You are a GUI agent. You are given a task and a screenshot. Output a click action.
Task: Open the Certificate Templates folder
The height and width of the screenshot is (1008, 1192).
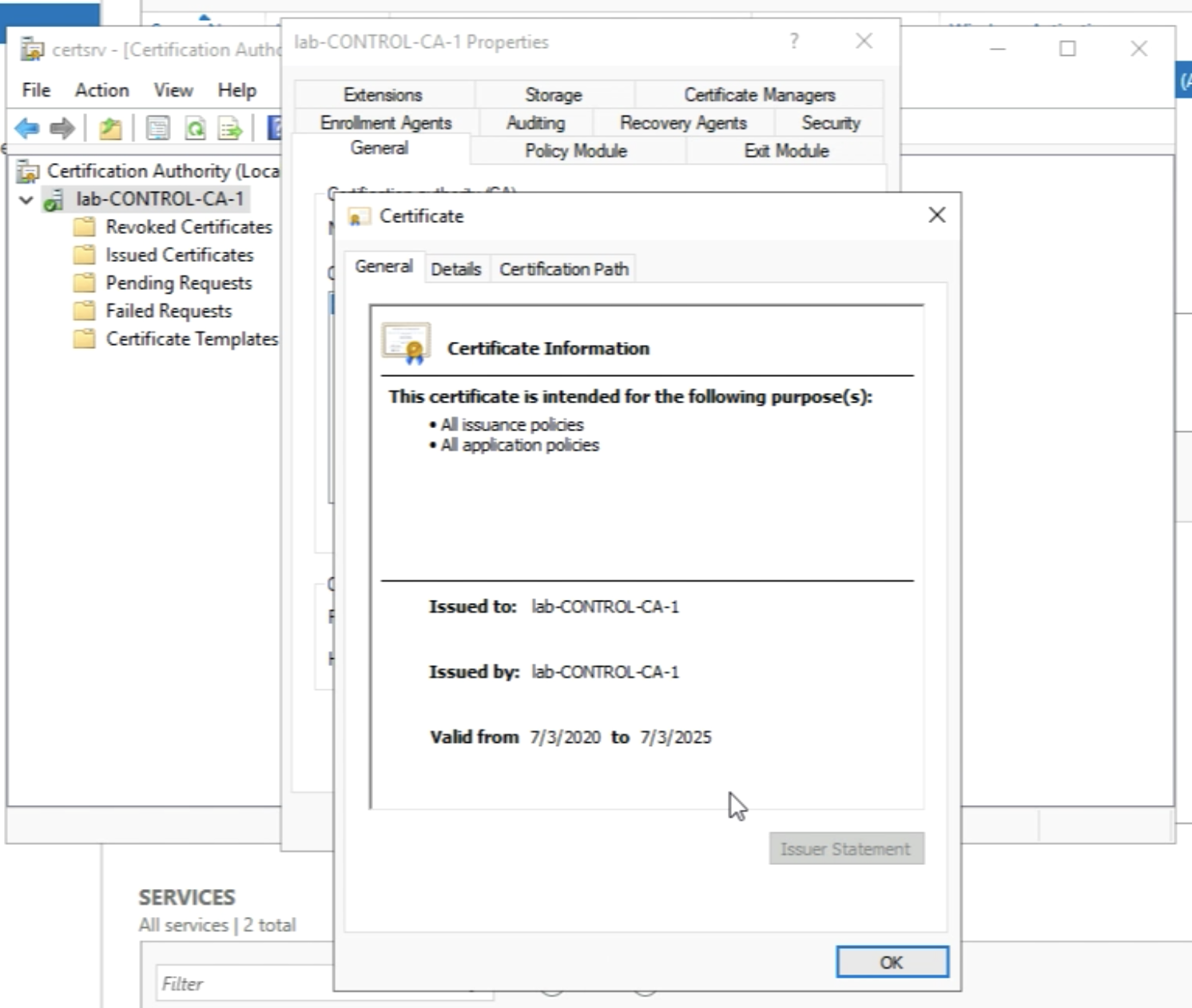point(192,339)
